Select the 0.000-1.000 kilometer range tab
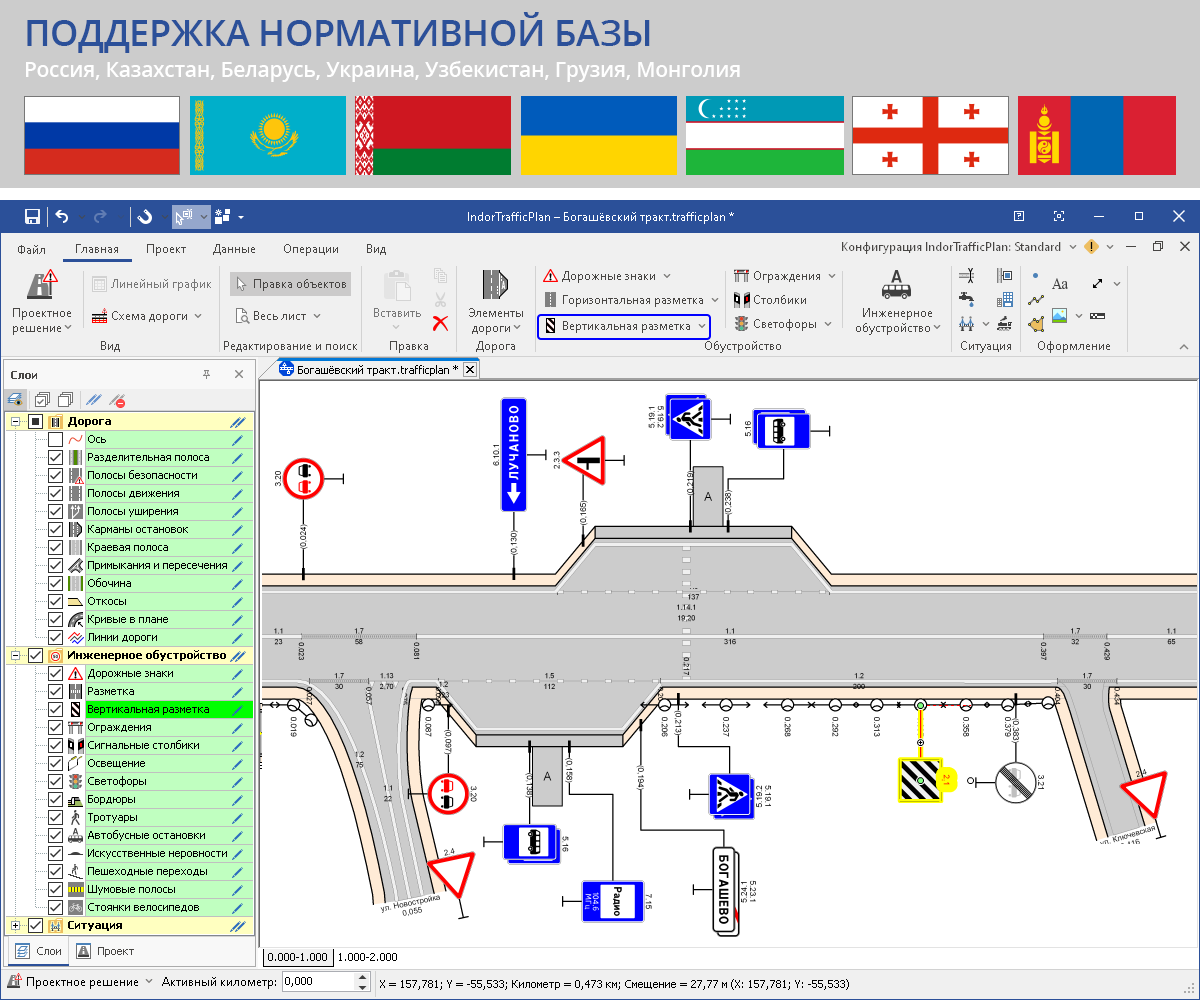 tap(297, 957)
